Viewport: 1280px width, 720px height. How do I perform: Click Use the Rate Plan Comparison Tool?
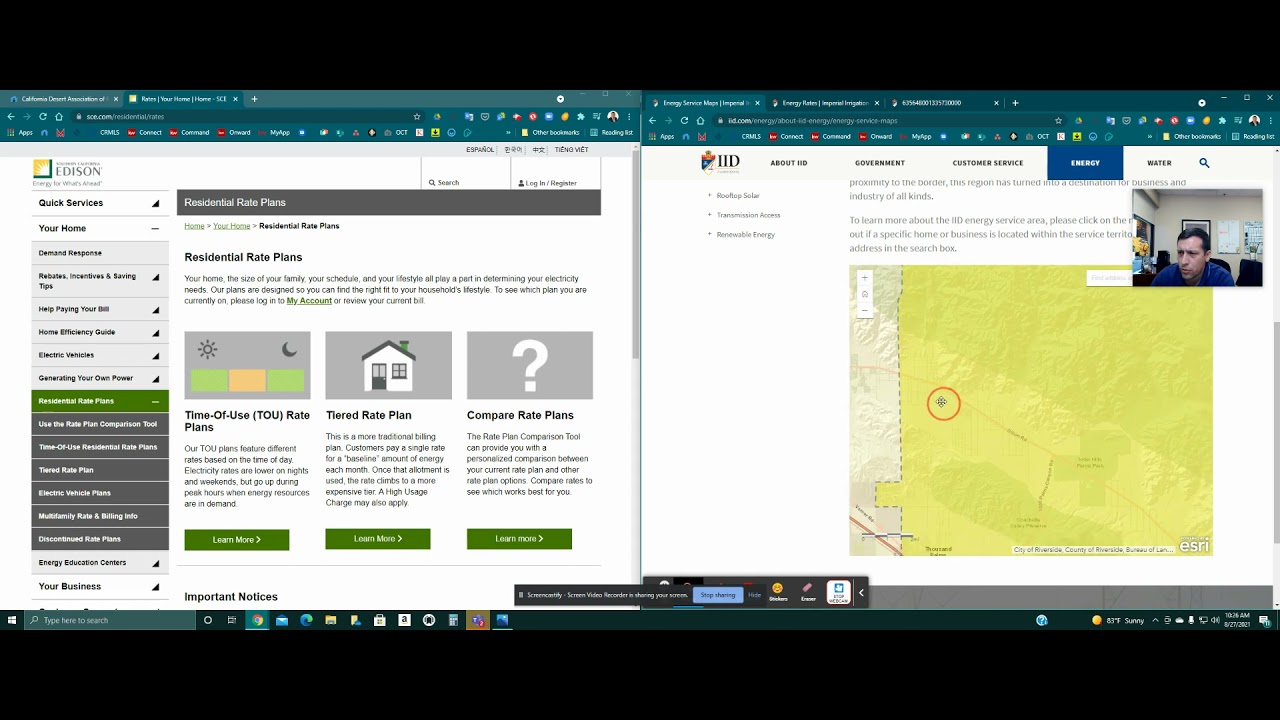point(100,424)
